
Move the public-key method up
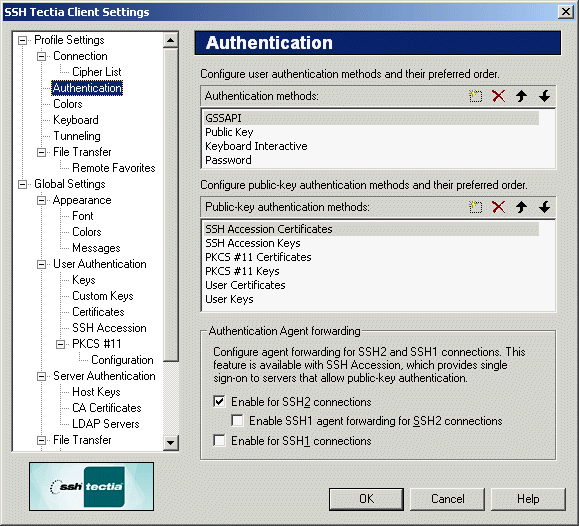521,207
